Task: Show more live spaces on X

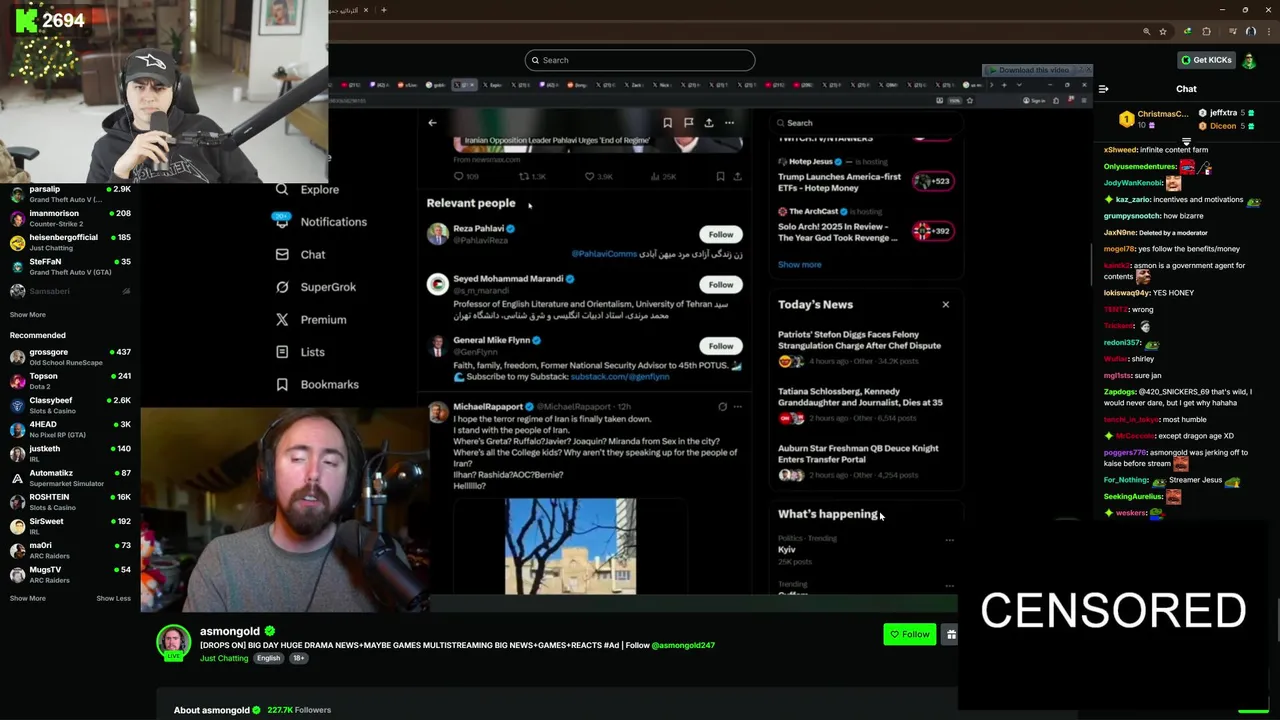Action: coord(800,265)
